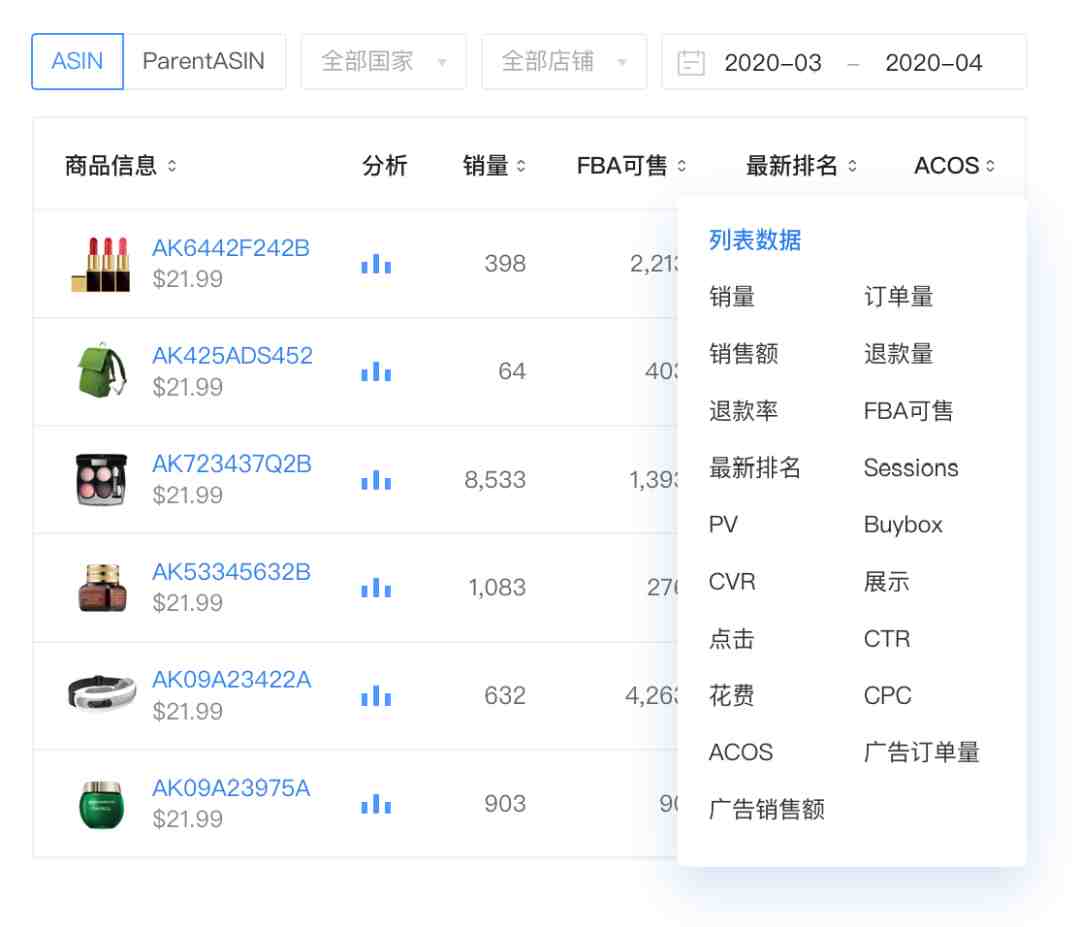Select 最新排名 in the list data menu

click(x=755, y=468)
